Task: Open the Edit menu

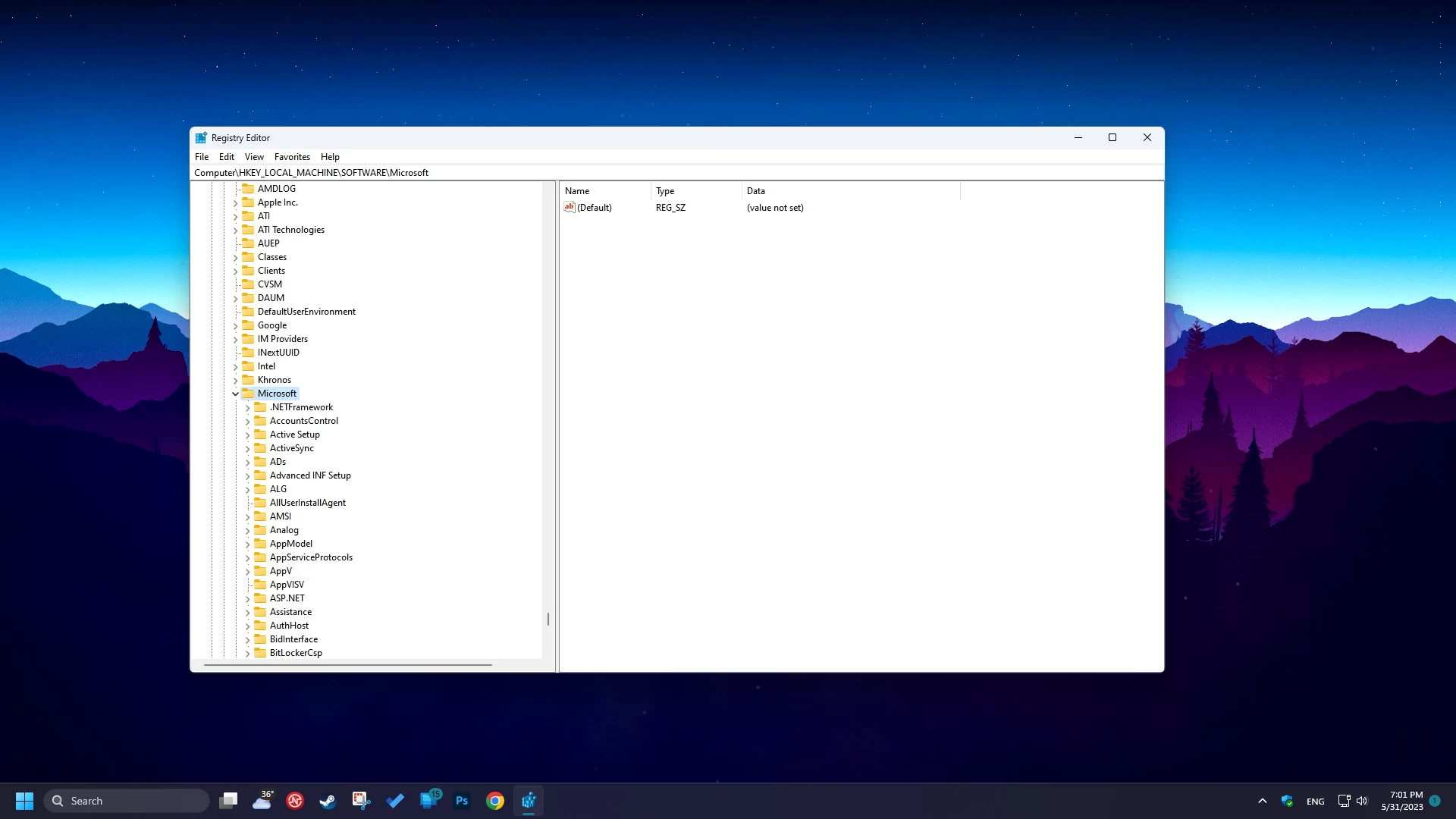Action: 227,157
